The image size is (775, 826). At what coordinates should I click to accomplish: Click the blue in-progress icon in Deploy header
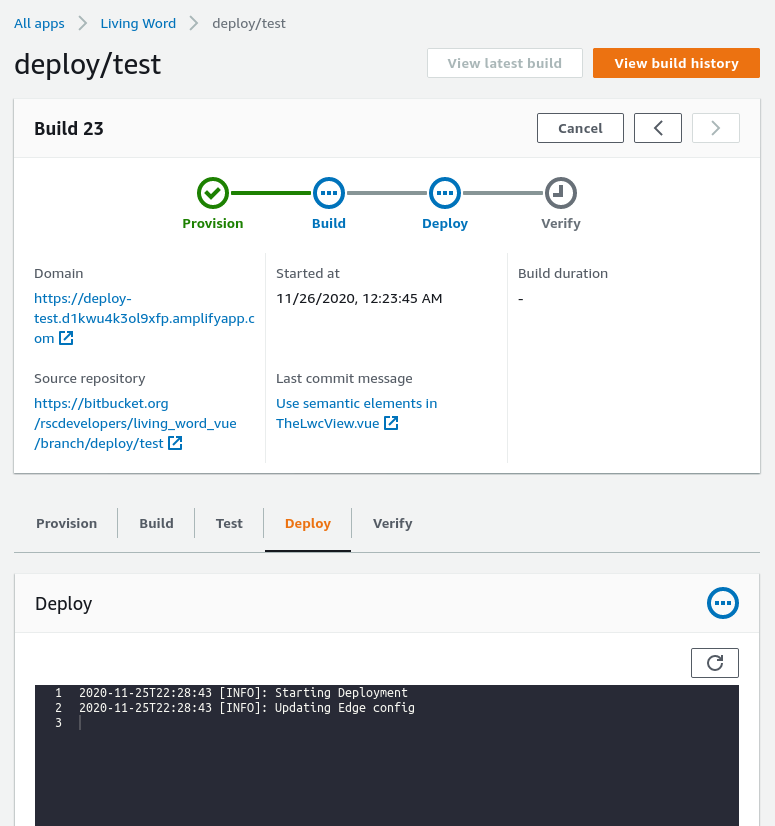click(723, 603)
